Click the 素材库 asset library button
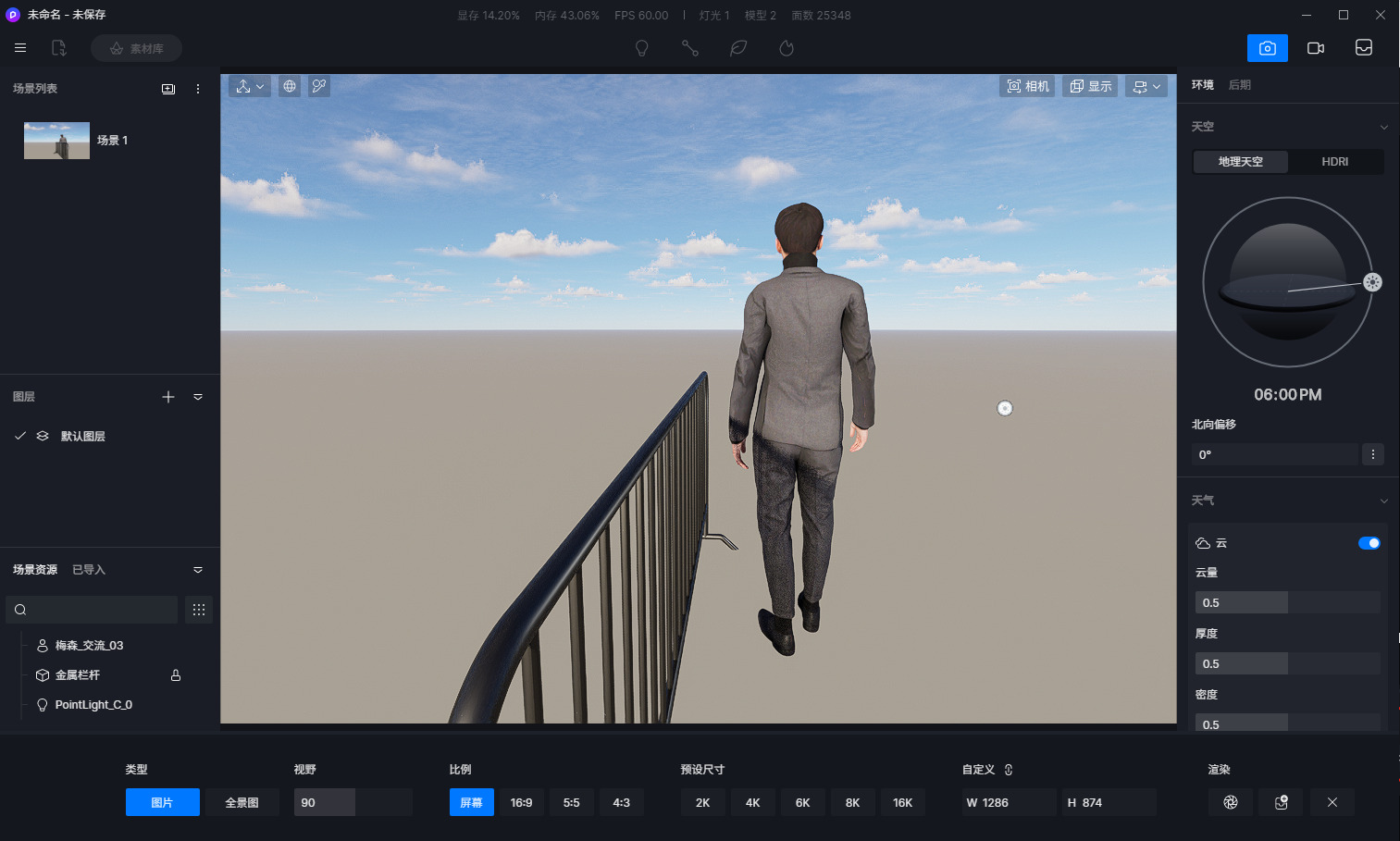Image resolution: width=1400 pixels, height=841 pixels. click(136, 48)
